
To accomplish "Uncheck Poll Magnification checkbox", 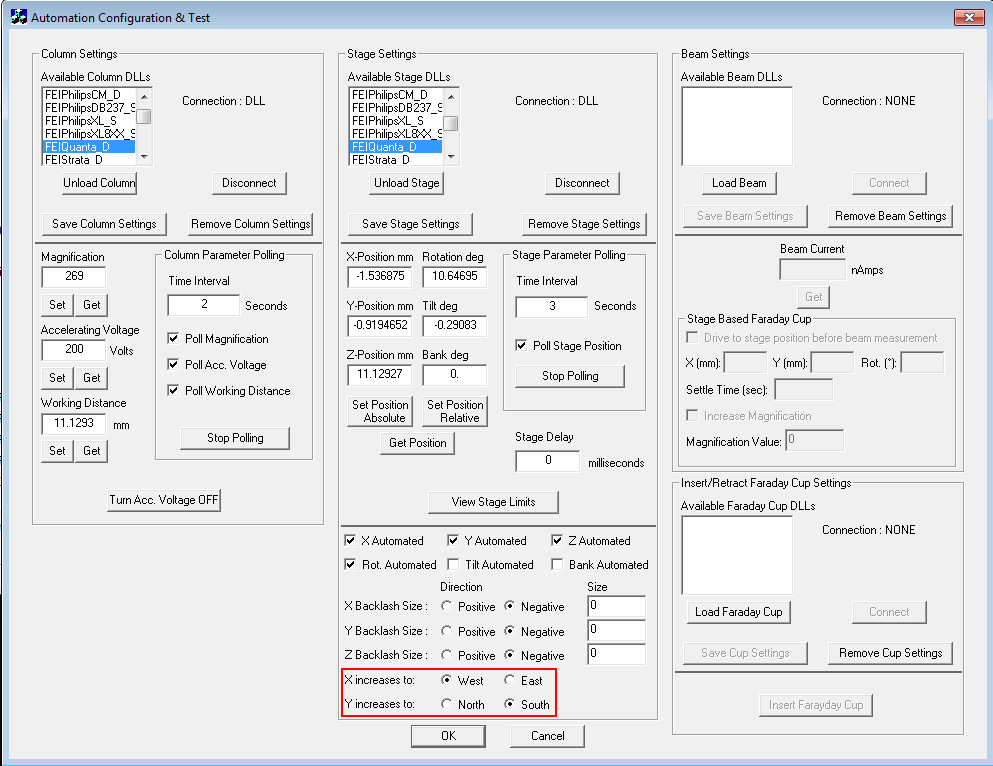I will [x=174, y=339].
